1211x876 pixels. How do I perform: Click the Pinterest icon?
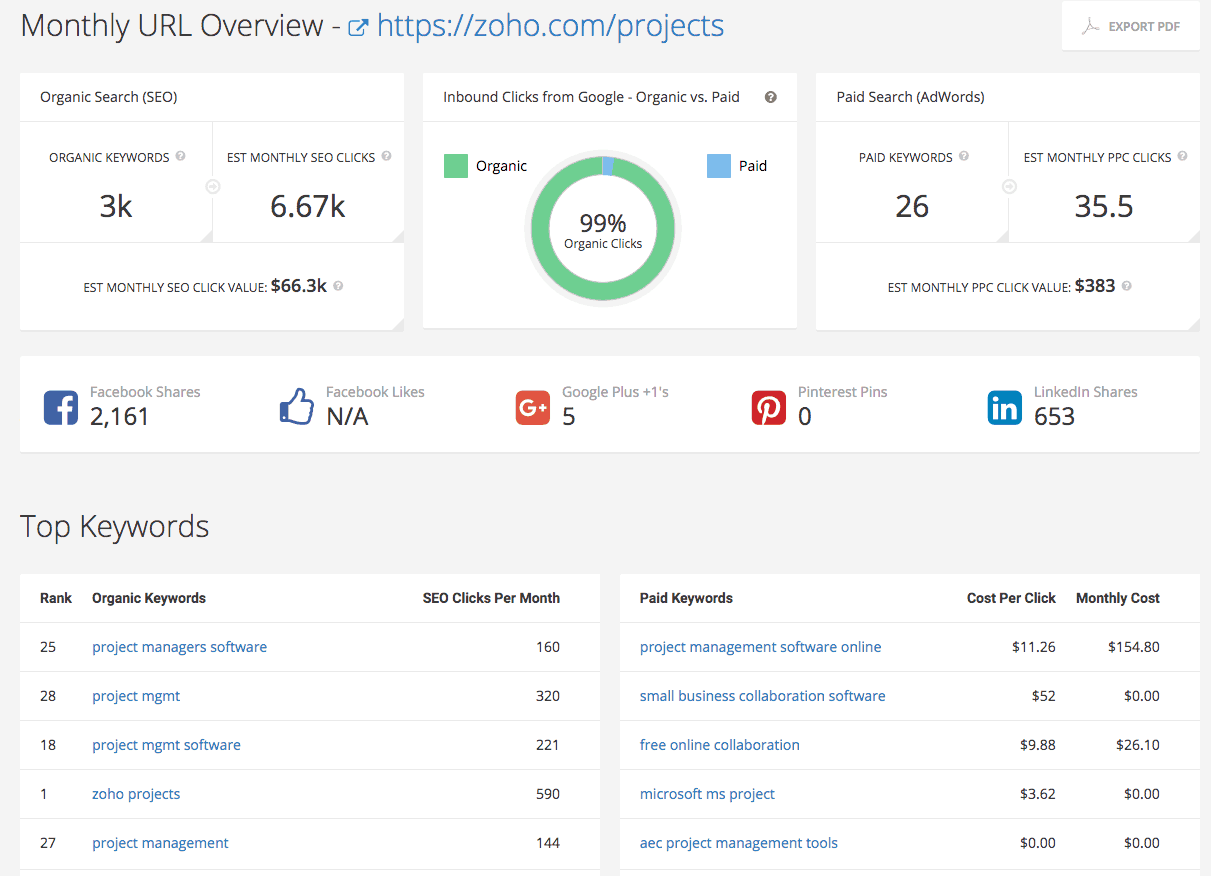769,407
